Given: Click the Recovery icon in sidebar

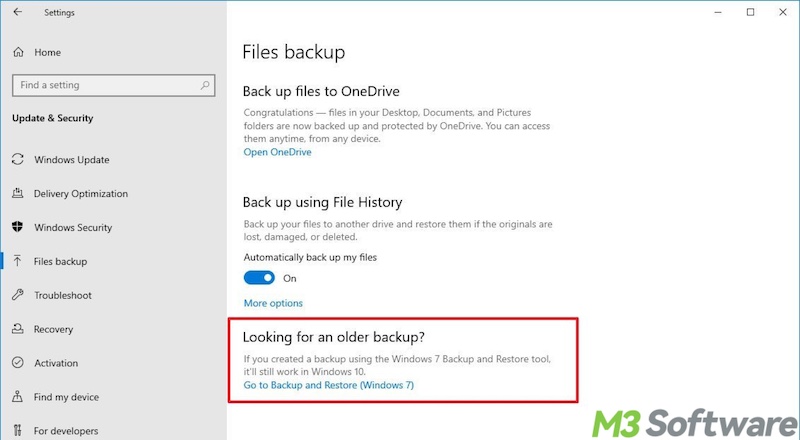Looking at the screenshot, I should (18, 329).
